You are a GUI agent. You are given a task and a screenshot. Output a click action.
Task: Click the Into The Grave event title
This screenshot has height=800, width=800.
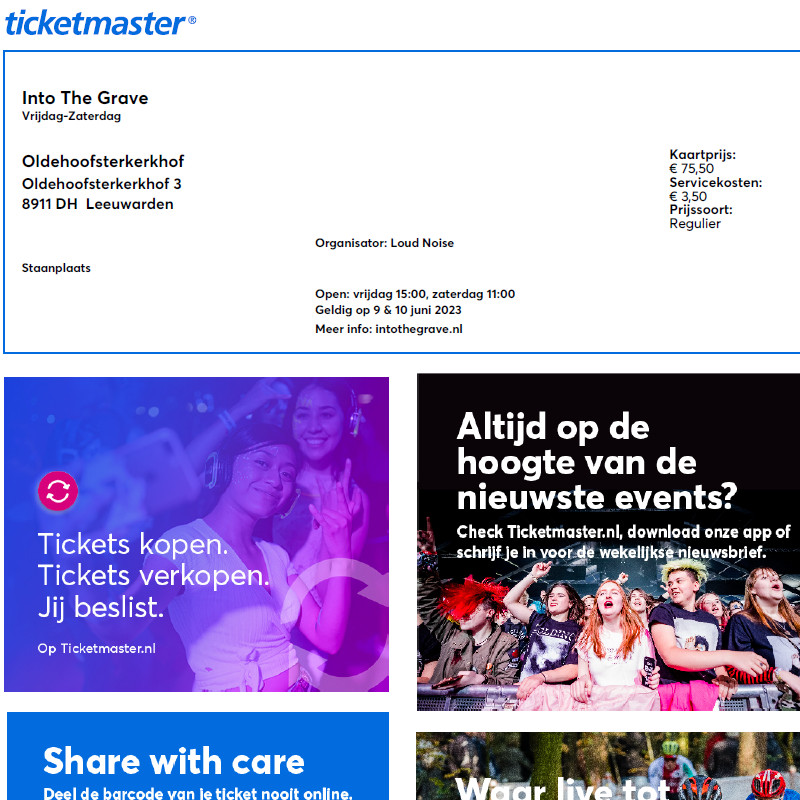pos(85,98)
